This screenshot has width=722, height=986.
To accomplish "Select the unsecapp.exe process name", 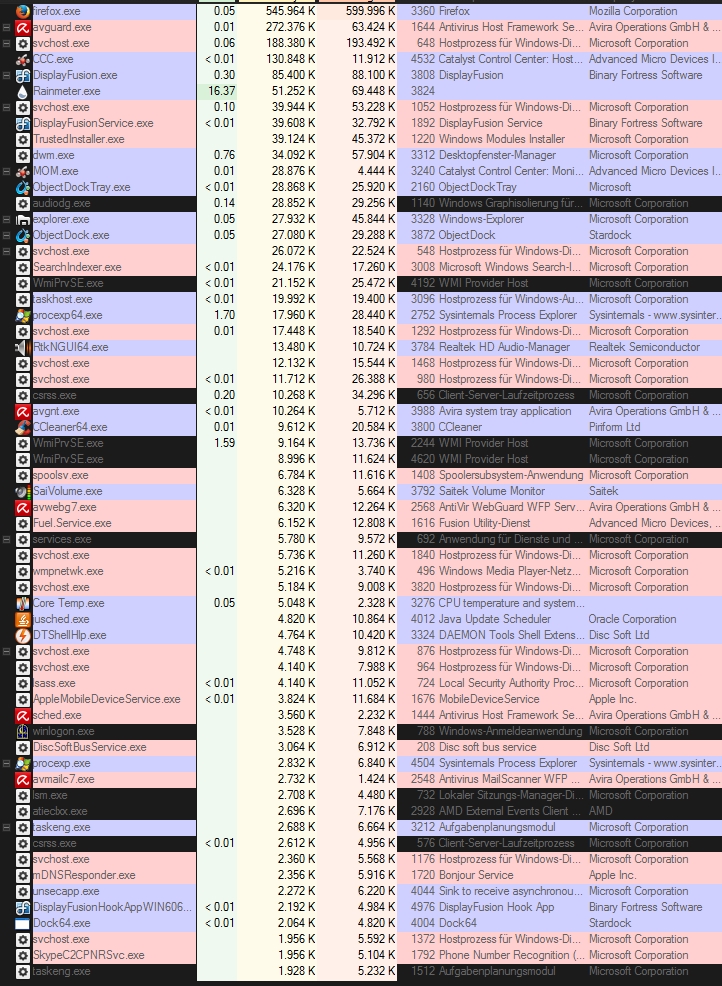I will (66, 891).
